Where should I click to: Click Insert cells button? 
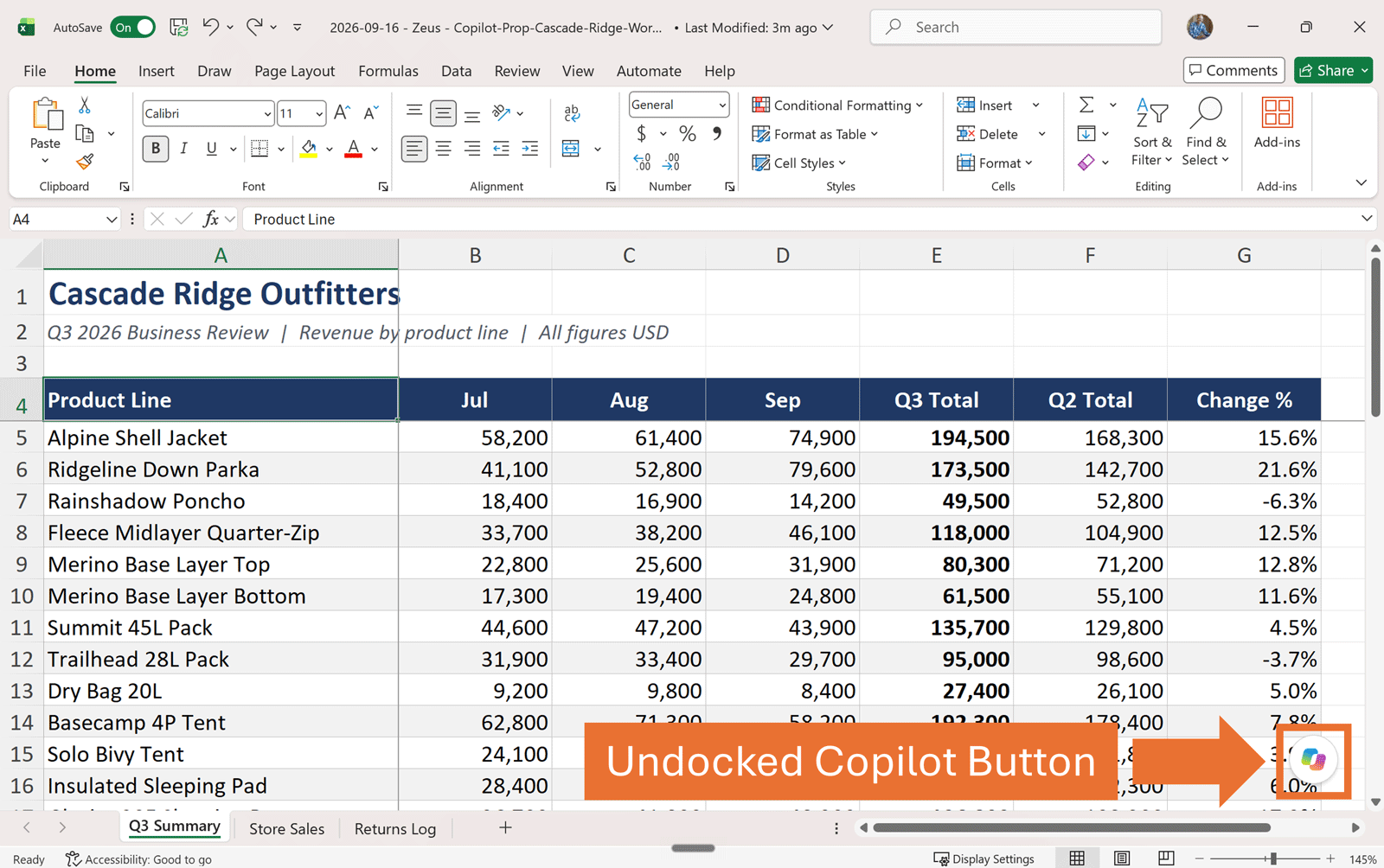[984, 105]
